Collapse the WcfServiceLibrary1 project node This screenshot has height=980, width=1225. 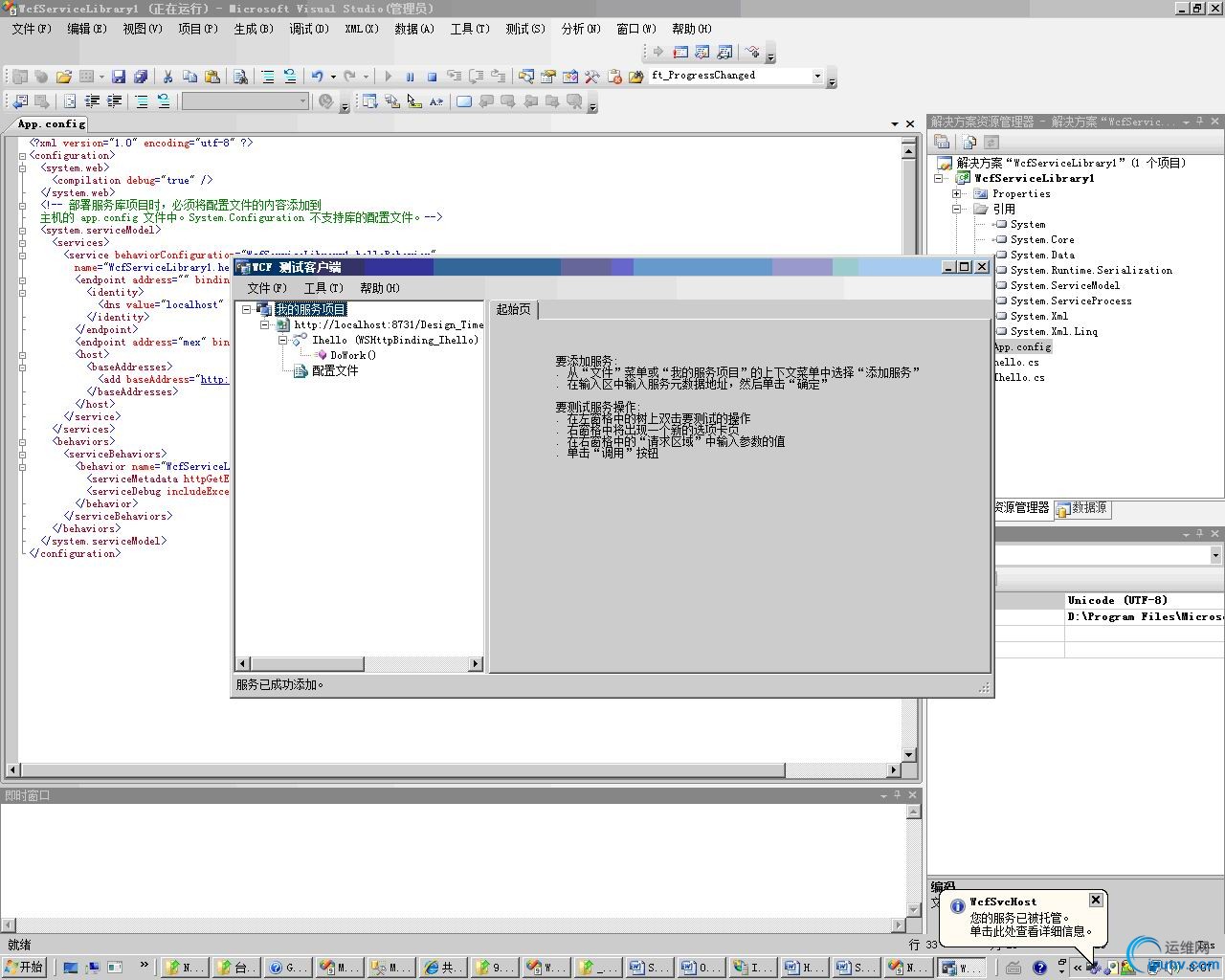(x=938, y=178)
